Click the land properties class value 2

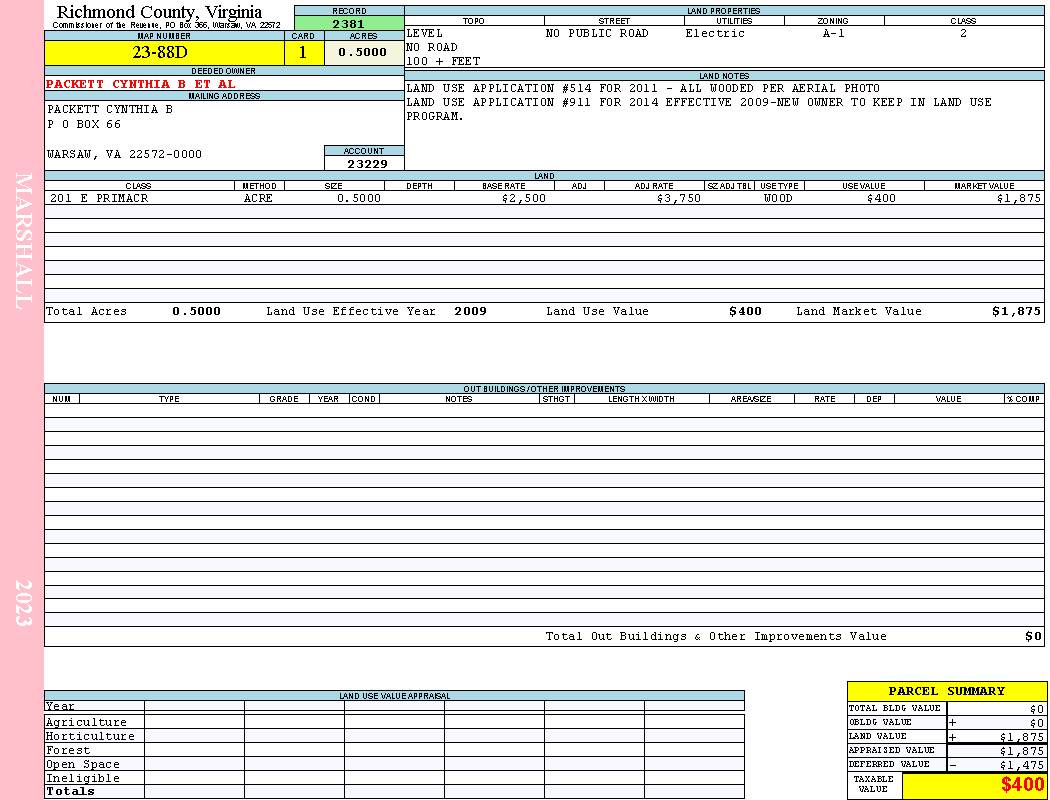963,33
